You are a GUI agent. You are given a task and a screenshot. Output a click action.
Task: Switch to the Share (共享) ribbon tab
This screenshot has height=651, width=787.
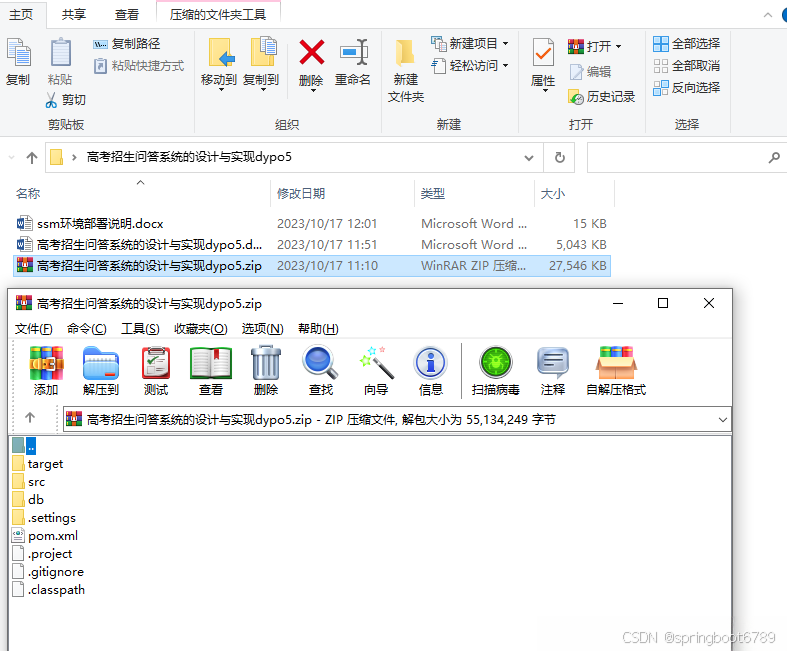pyautogui.click(x=74, y=15)
